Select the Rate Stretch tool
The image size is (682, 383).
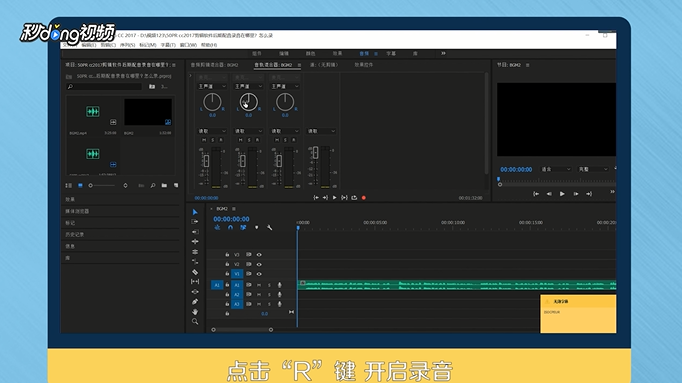click(x=195, y=262)
